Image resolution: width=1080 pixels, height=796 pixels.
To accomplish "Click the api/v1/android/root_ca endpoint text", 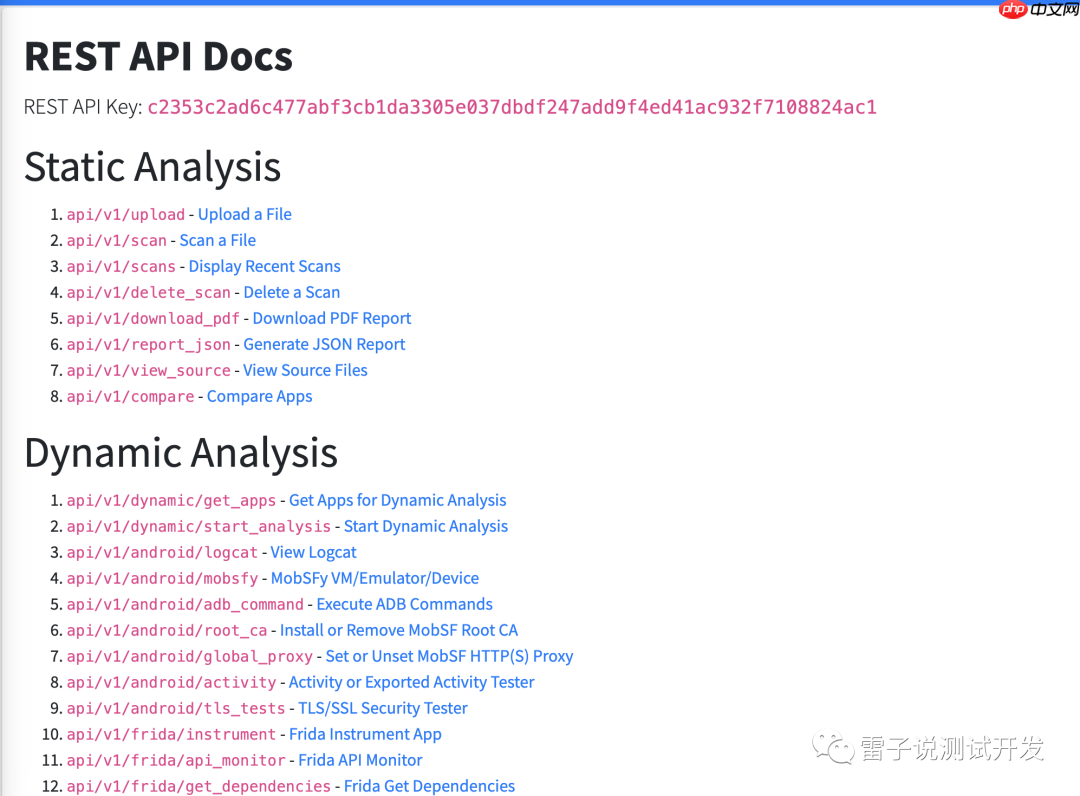I will coord(167,631).
